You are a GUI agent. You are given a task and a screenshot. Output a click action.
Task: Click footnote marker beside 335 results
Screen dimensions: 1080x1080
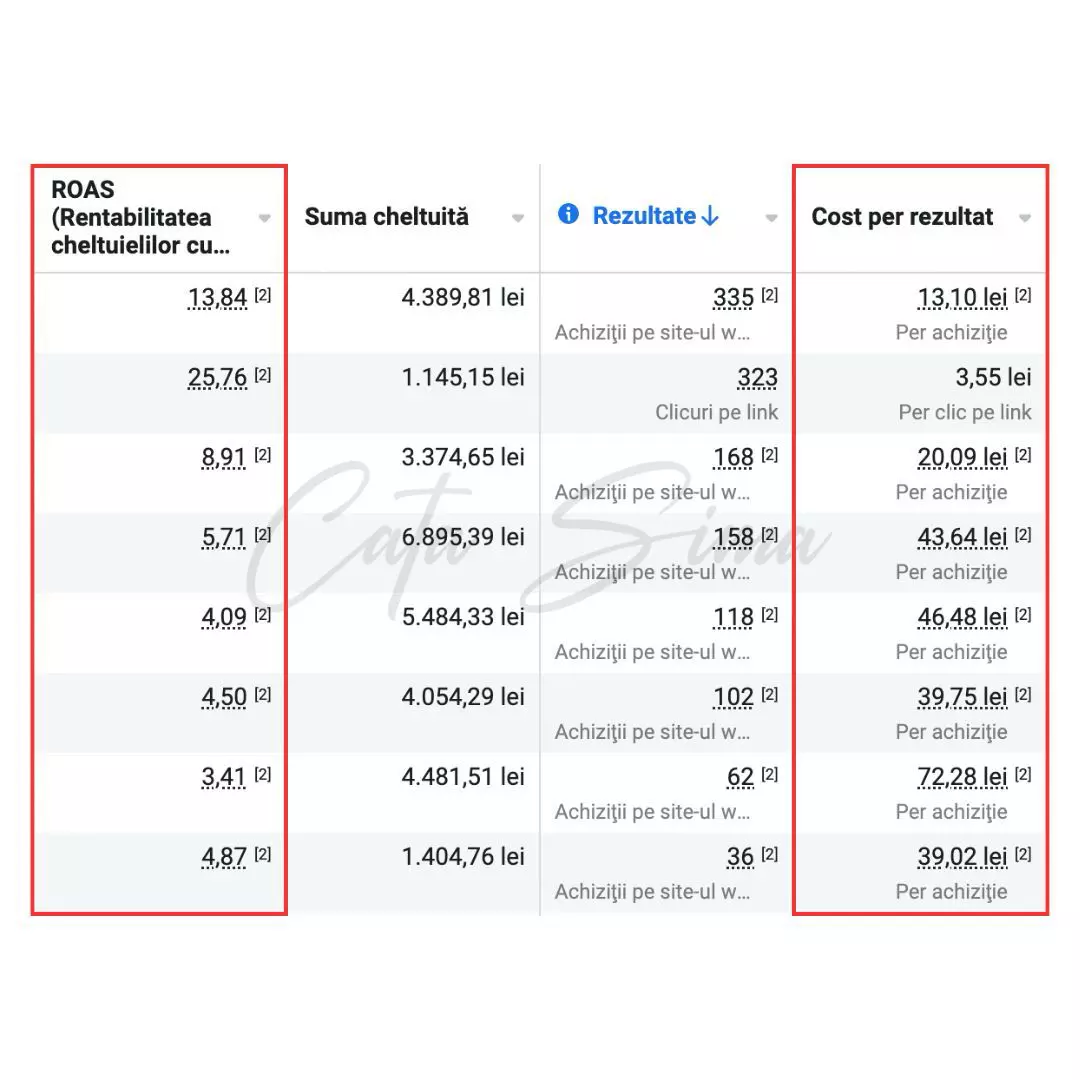(x=769, y=296)
